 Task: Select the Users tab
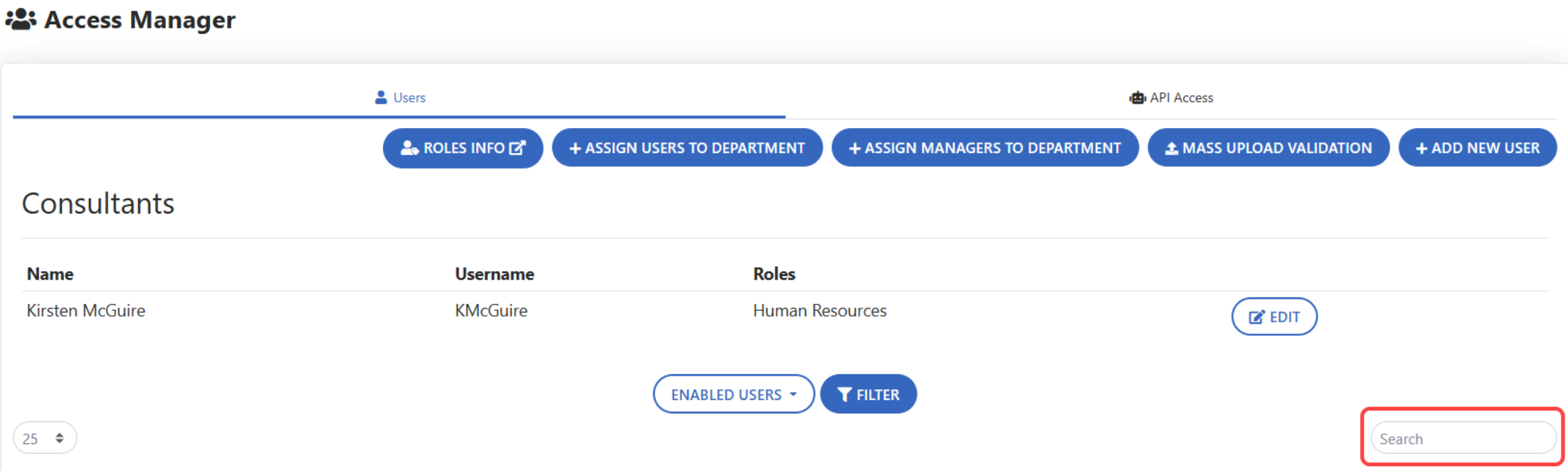coord(400,98)
